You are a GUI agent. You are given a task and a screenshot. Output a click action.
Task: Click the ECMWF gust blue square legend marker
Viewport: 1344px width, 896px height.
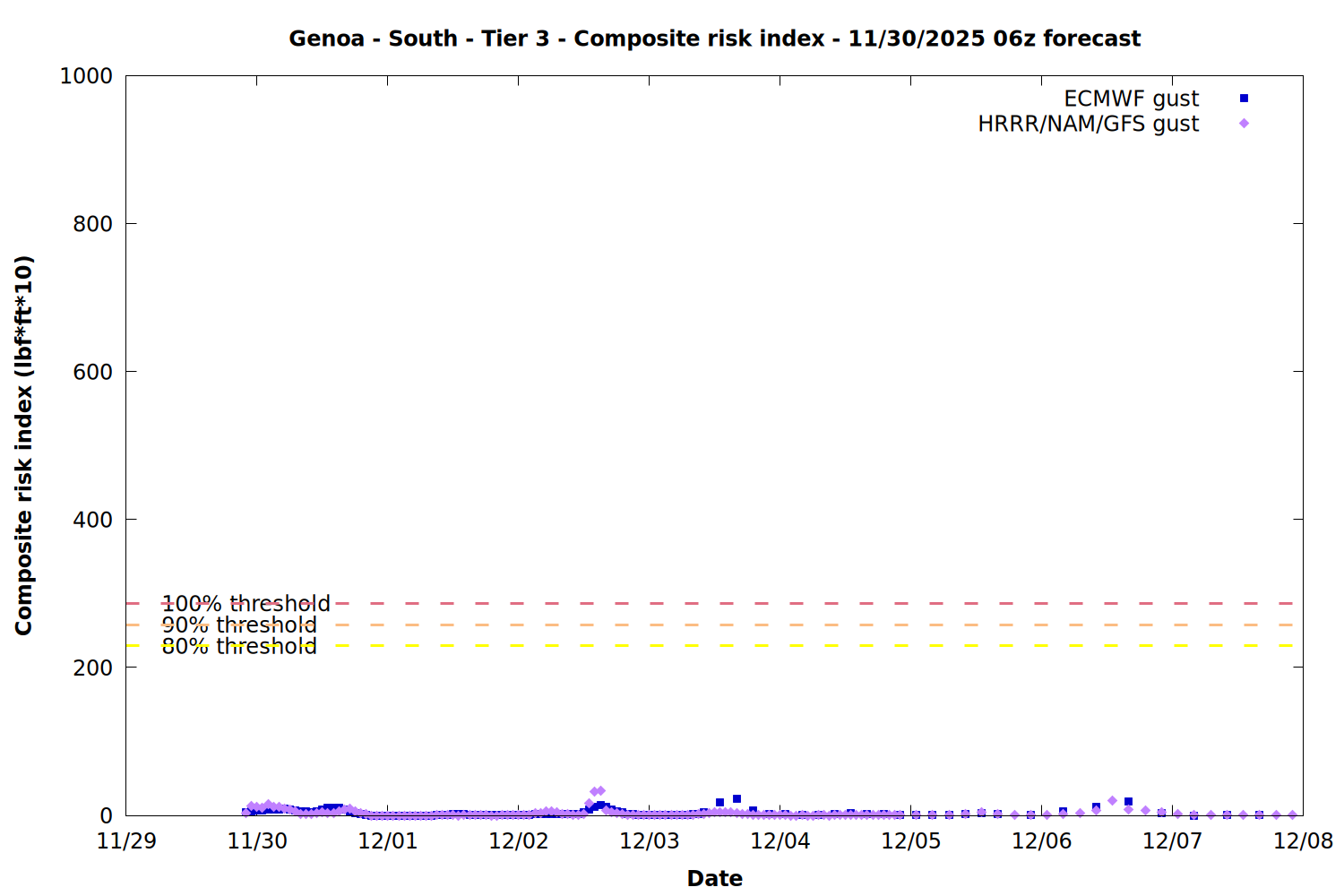tap(1244, 99)
